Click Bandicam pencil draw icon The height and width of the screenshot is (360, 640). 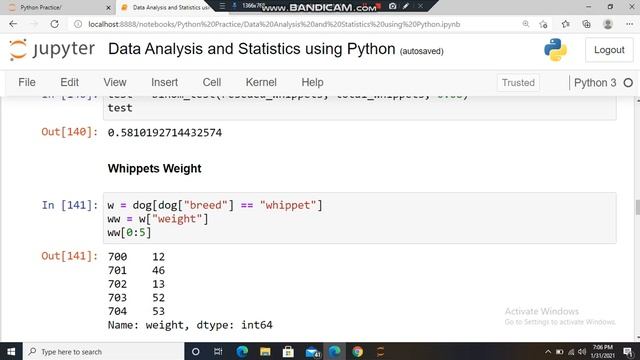[406, 6]
